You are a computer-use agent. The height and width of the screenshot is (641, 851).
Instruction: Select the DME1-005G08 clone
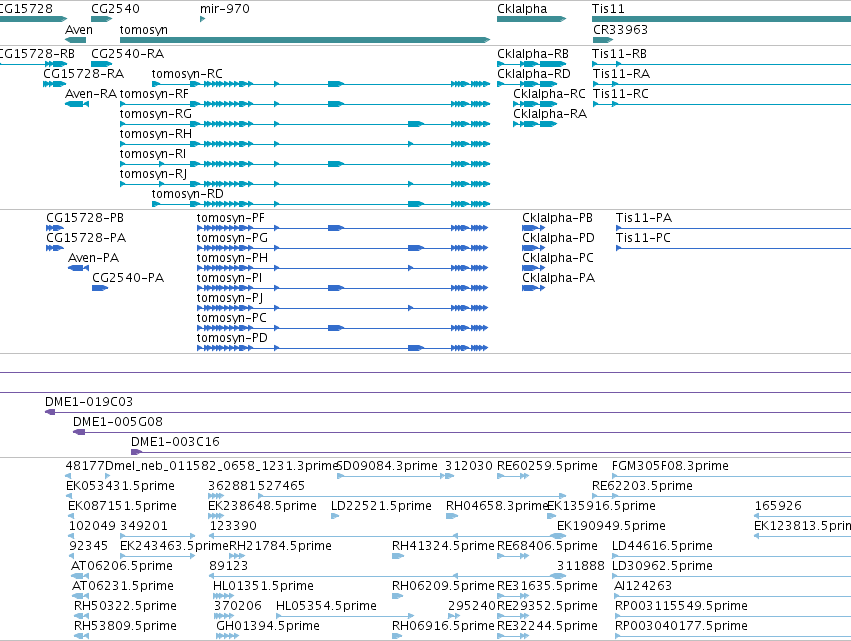coord(462,432)
